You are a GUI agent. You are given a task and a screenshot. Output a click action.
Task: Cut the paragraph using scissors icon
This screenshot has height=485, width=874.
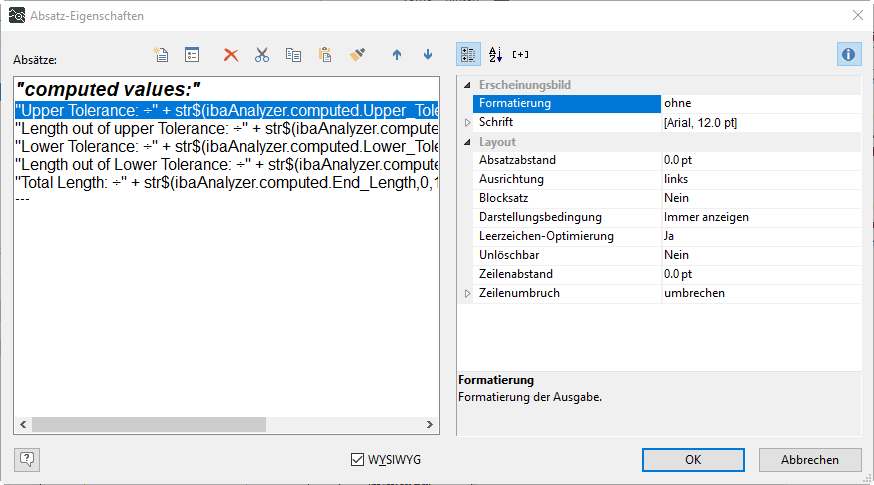click(262, 55)
